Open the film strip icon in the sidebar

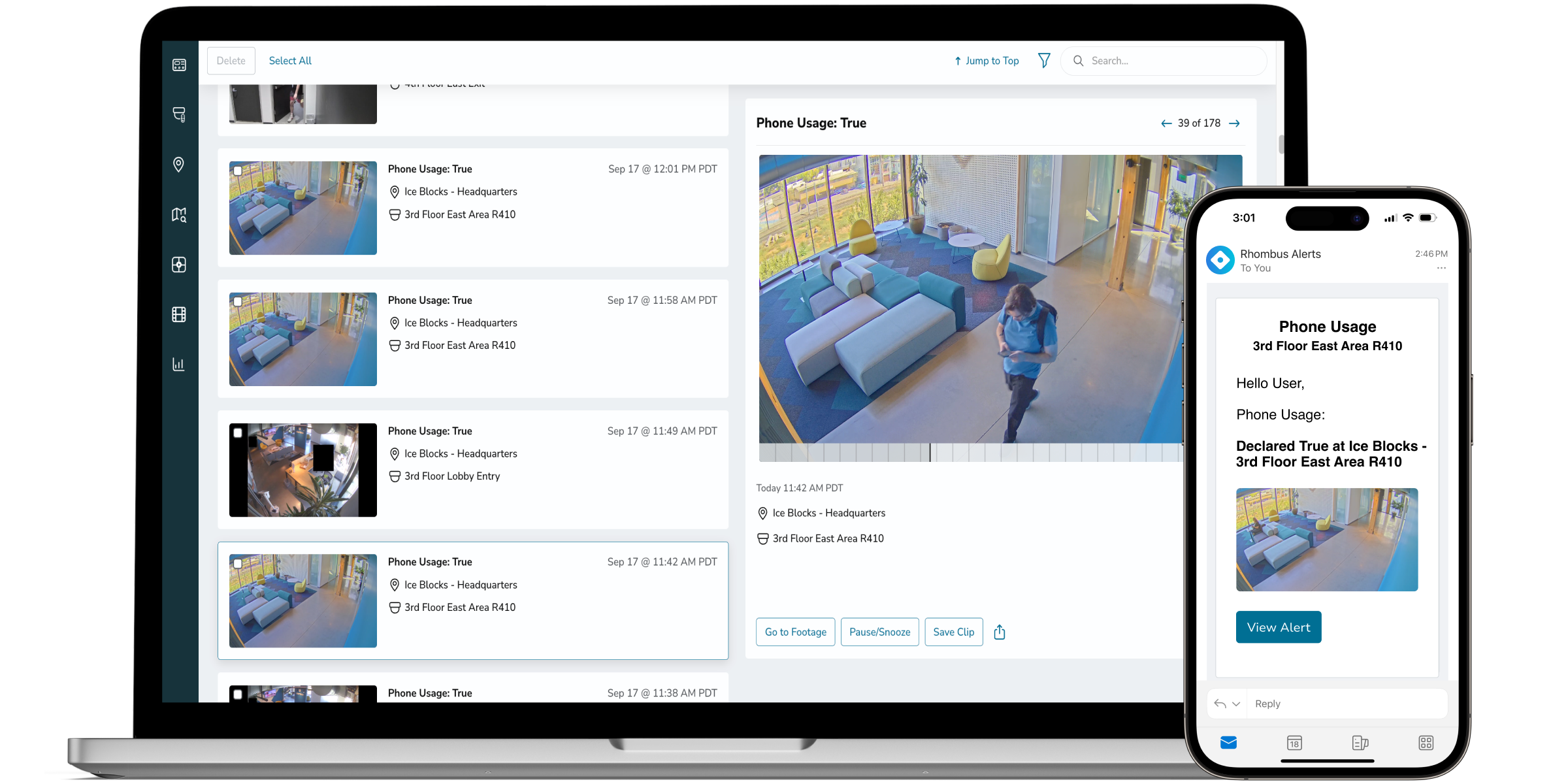(x=179, y=314)
